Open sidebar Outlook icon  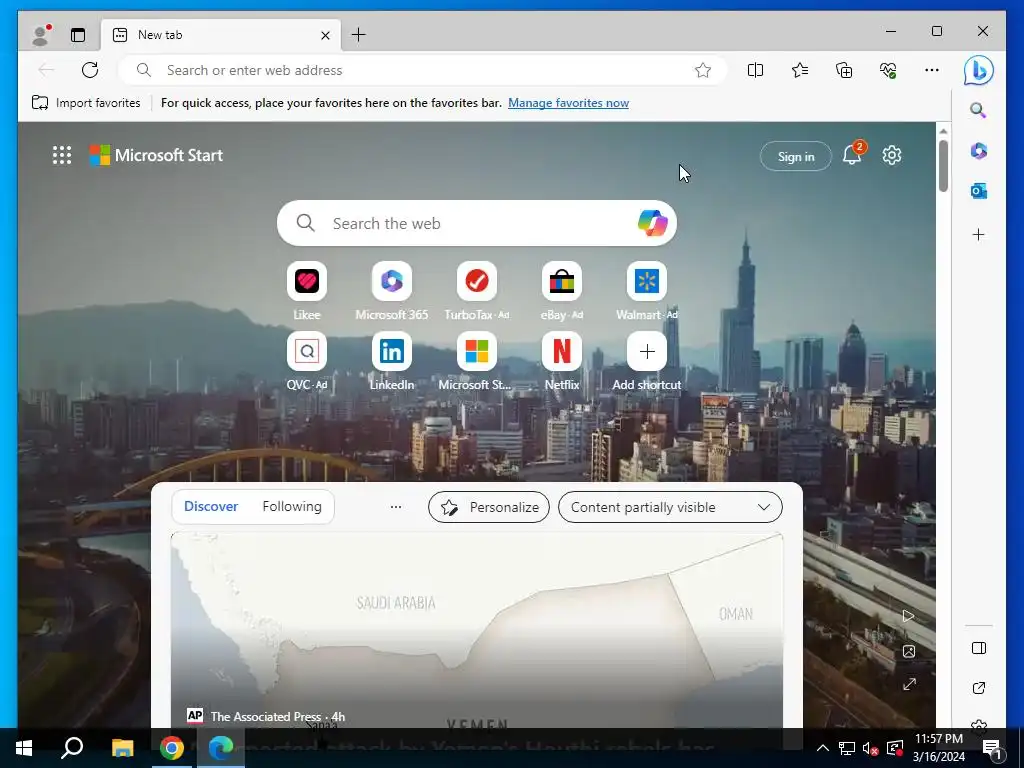point(978,191)
